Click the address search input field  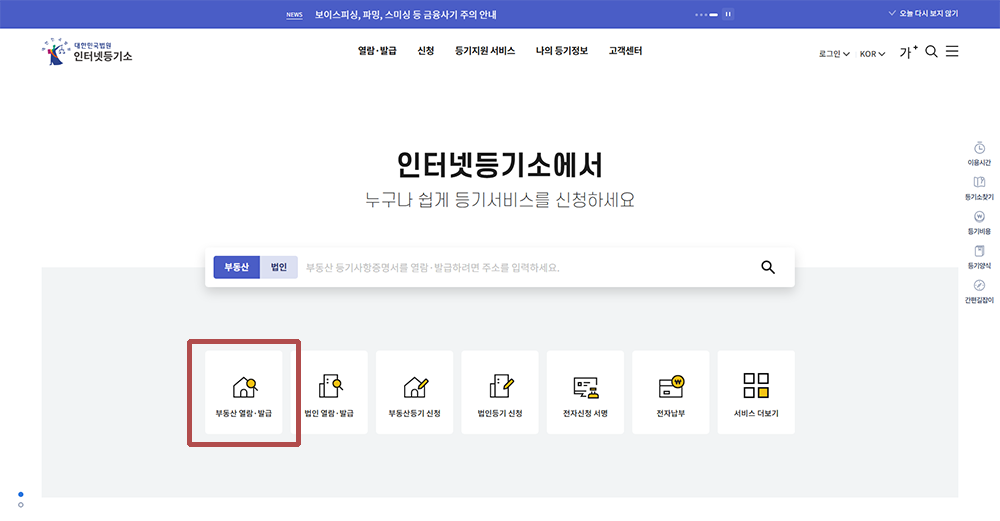coord(526,268)
